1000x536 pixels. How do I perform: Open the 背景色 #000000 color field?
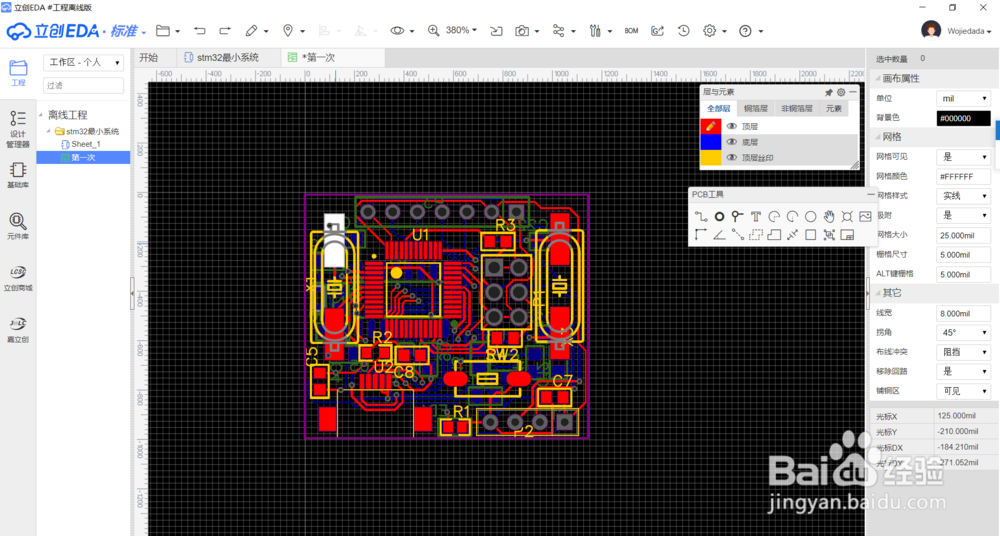pyautogui.click(x=963, y=118)
